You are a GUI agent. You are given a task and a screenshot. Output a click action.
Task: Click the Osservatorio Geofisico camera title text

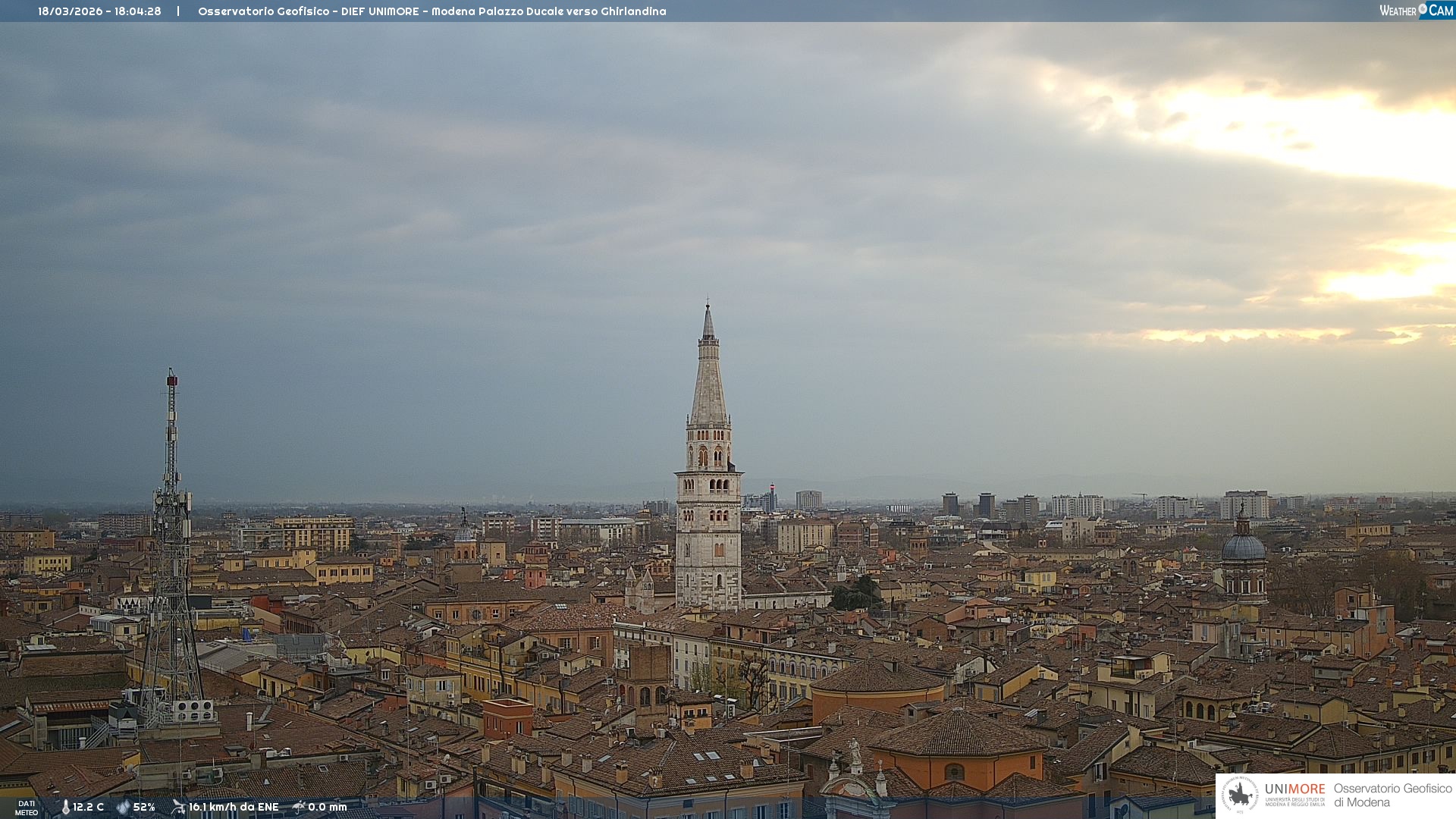[x=431, y=11]
